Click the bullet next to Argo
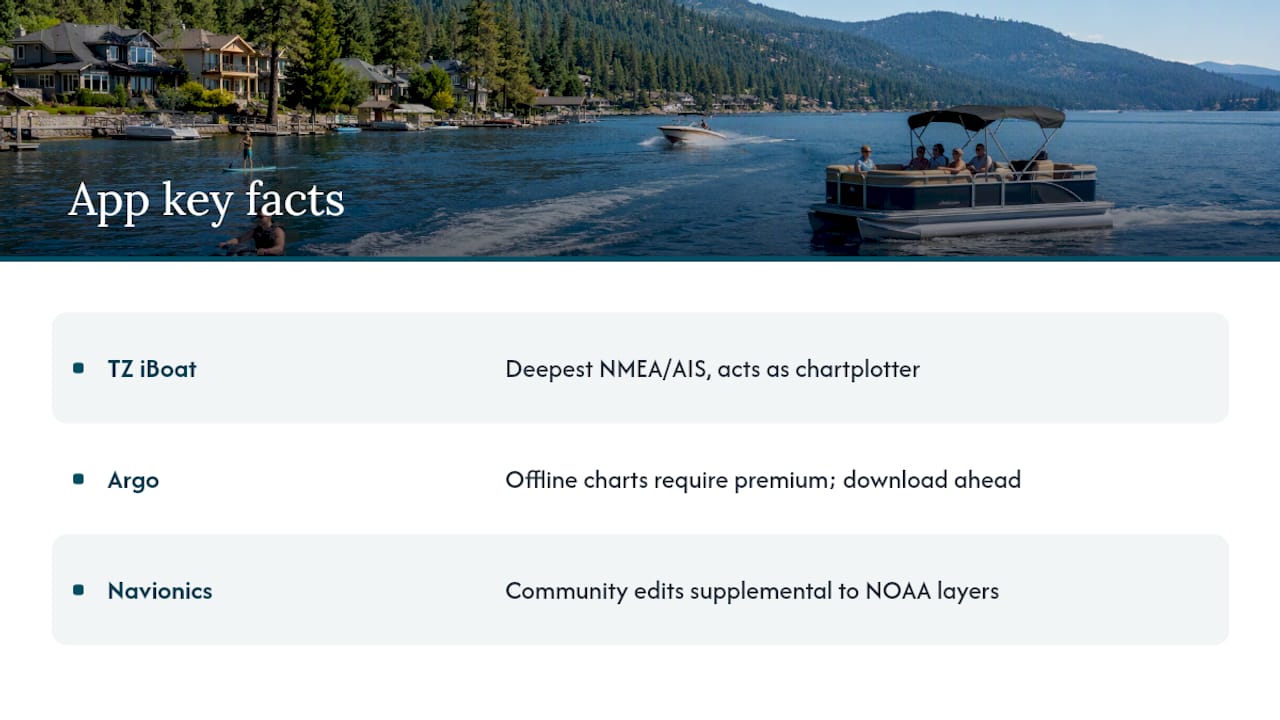The image size is (1280, 720). (x=78, y=479)
